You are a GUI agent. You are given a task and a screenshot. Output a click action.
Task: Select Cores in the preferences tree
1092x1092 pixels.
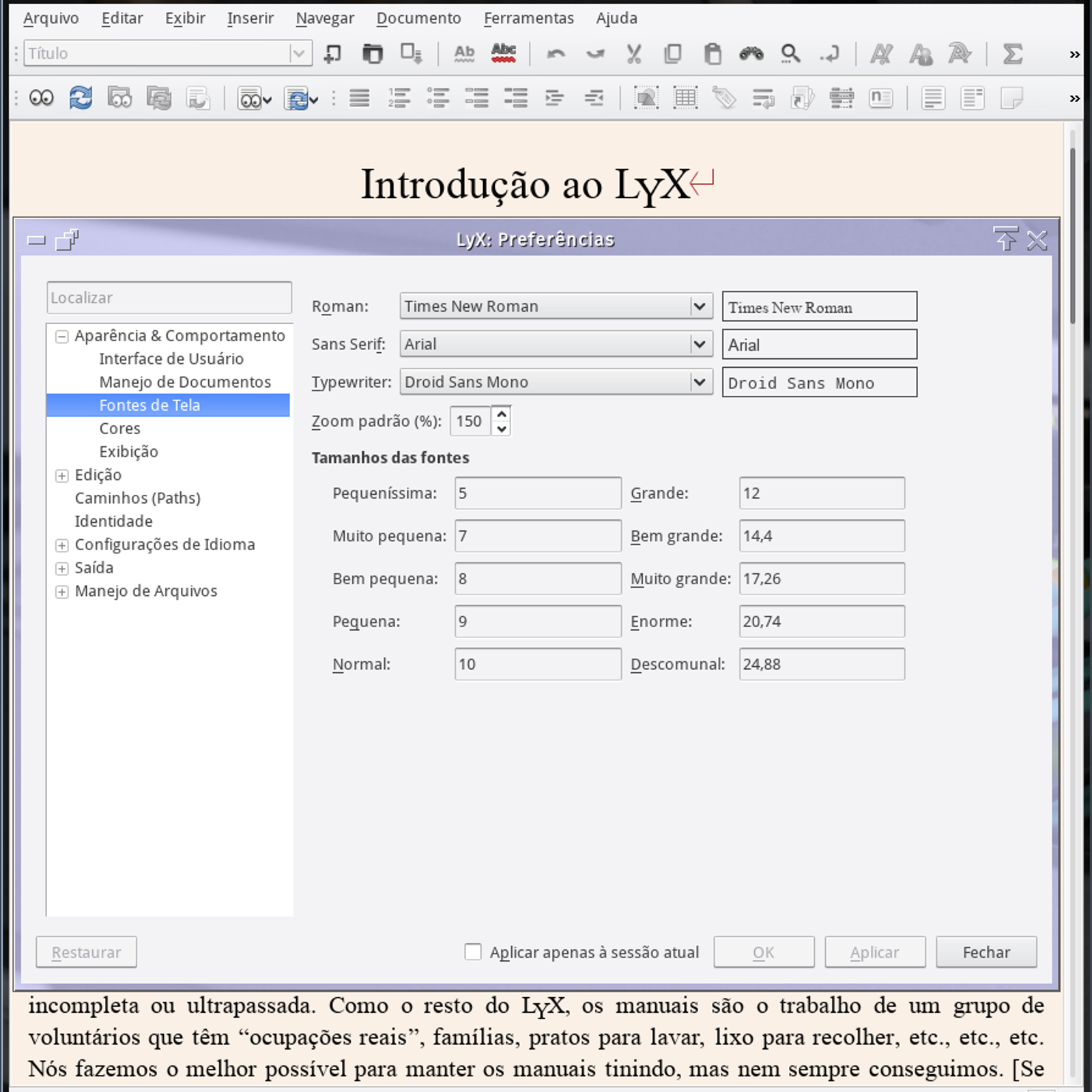[x=120, y=429]
